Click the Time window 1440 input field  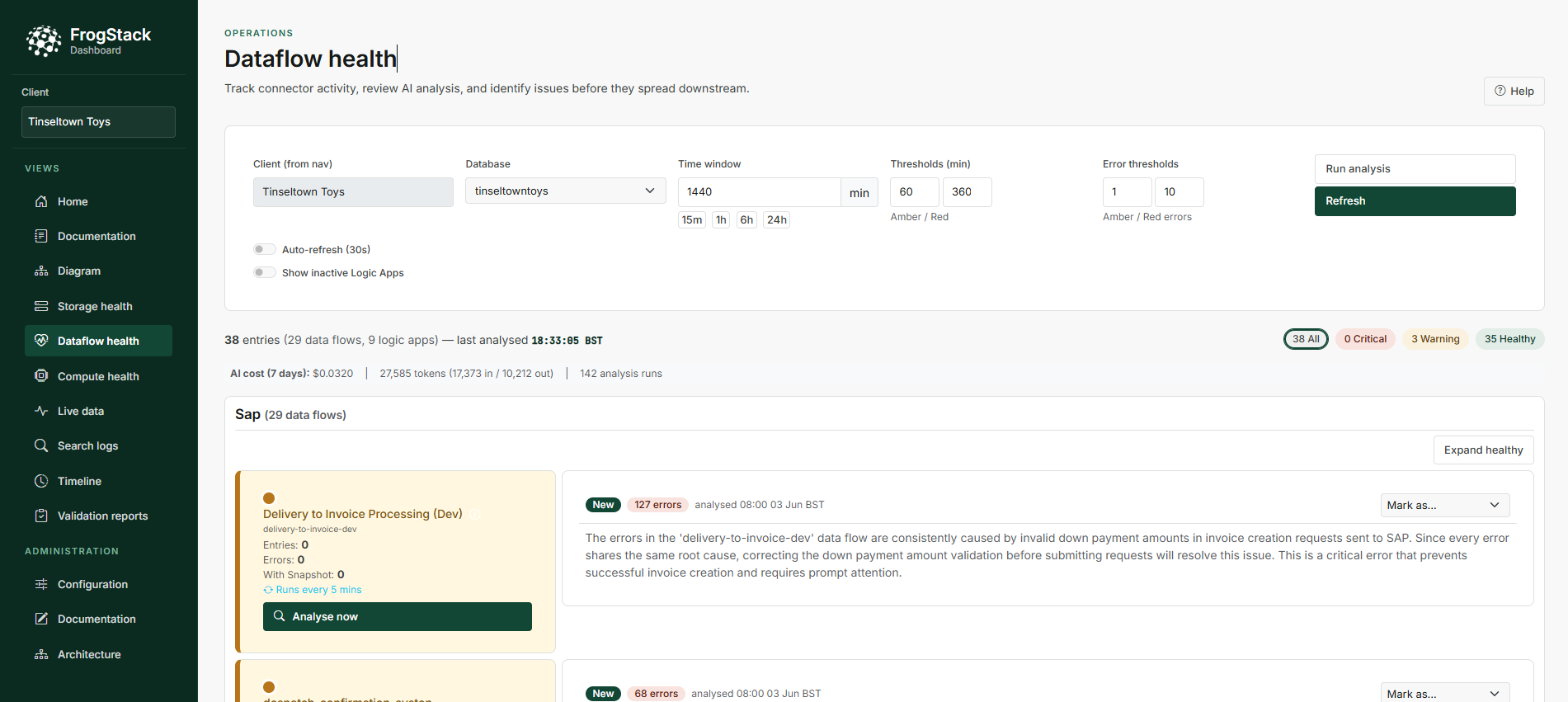coord(759,192)
